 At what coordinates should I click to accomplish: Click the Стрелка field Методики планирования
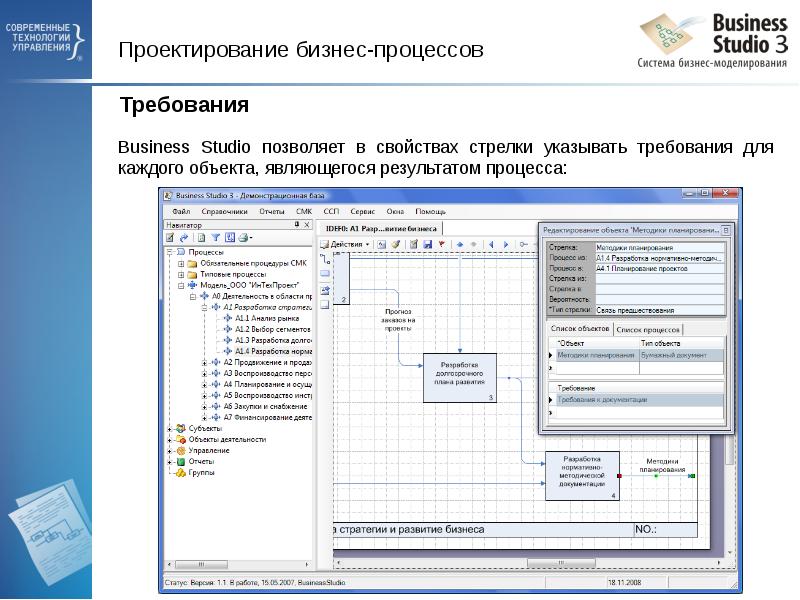pyautogui.click(x=660, y=247)
